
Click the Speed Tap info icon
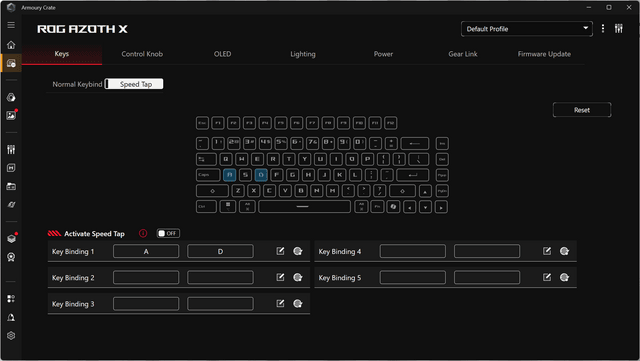(143, 233)
